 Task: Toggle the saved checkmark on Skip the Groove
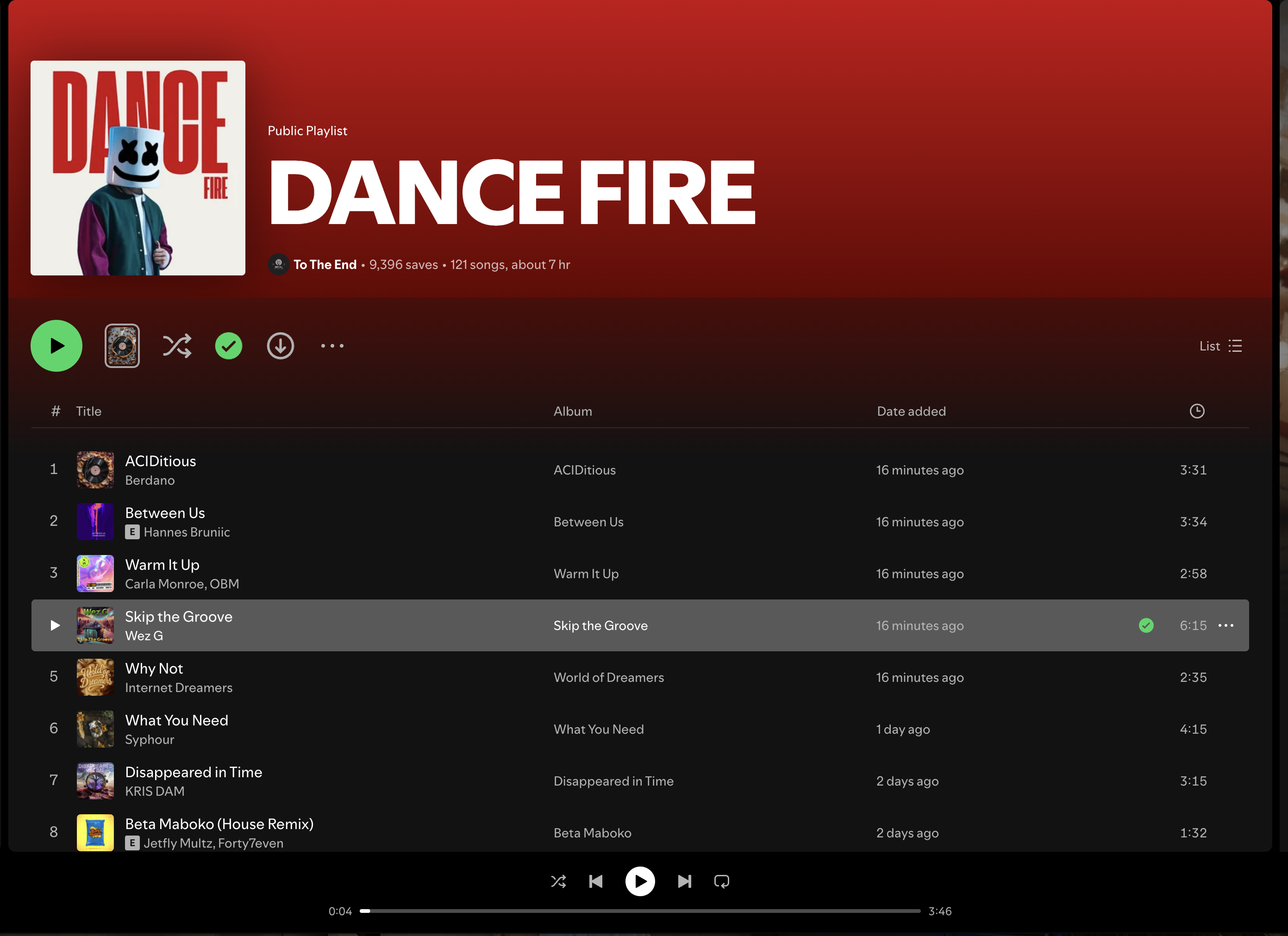1146,625
